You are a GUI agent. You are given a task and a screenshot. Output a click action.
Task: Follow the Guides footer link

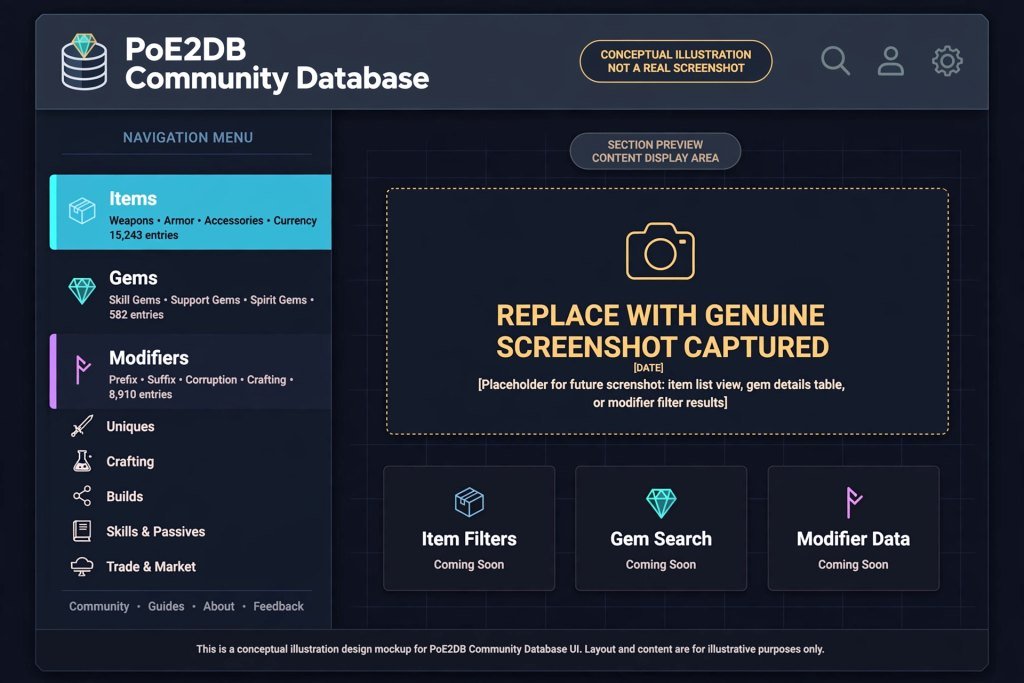tap(166, 606)
